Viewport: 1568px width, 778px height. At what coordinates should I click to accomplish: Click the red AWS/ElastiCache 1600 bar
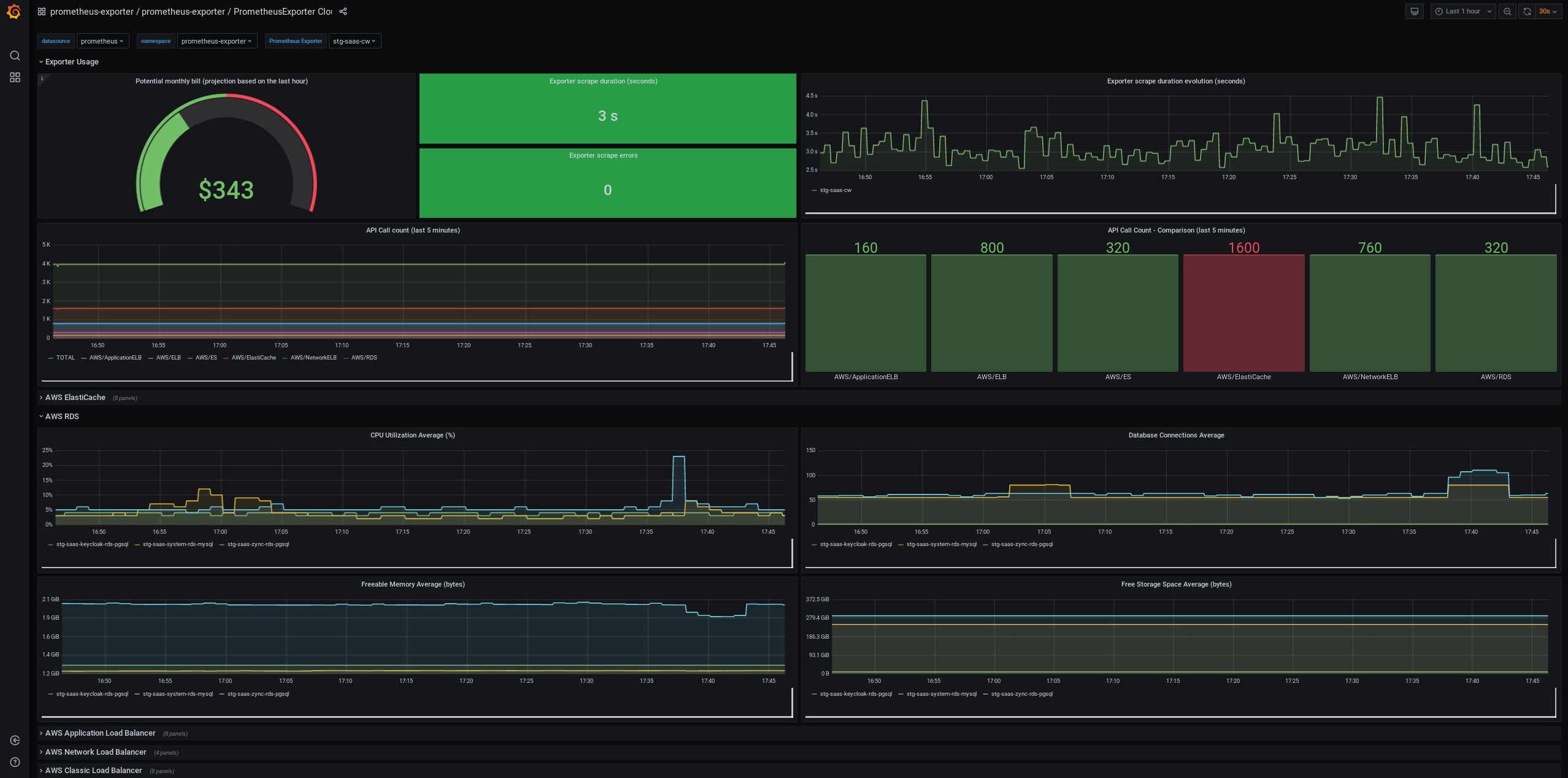1243,313
